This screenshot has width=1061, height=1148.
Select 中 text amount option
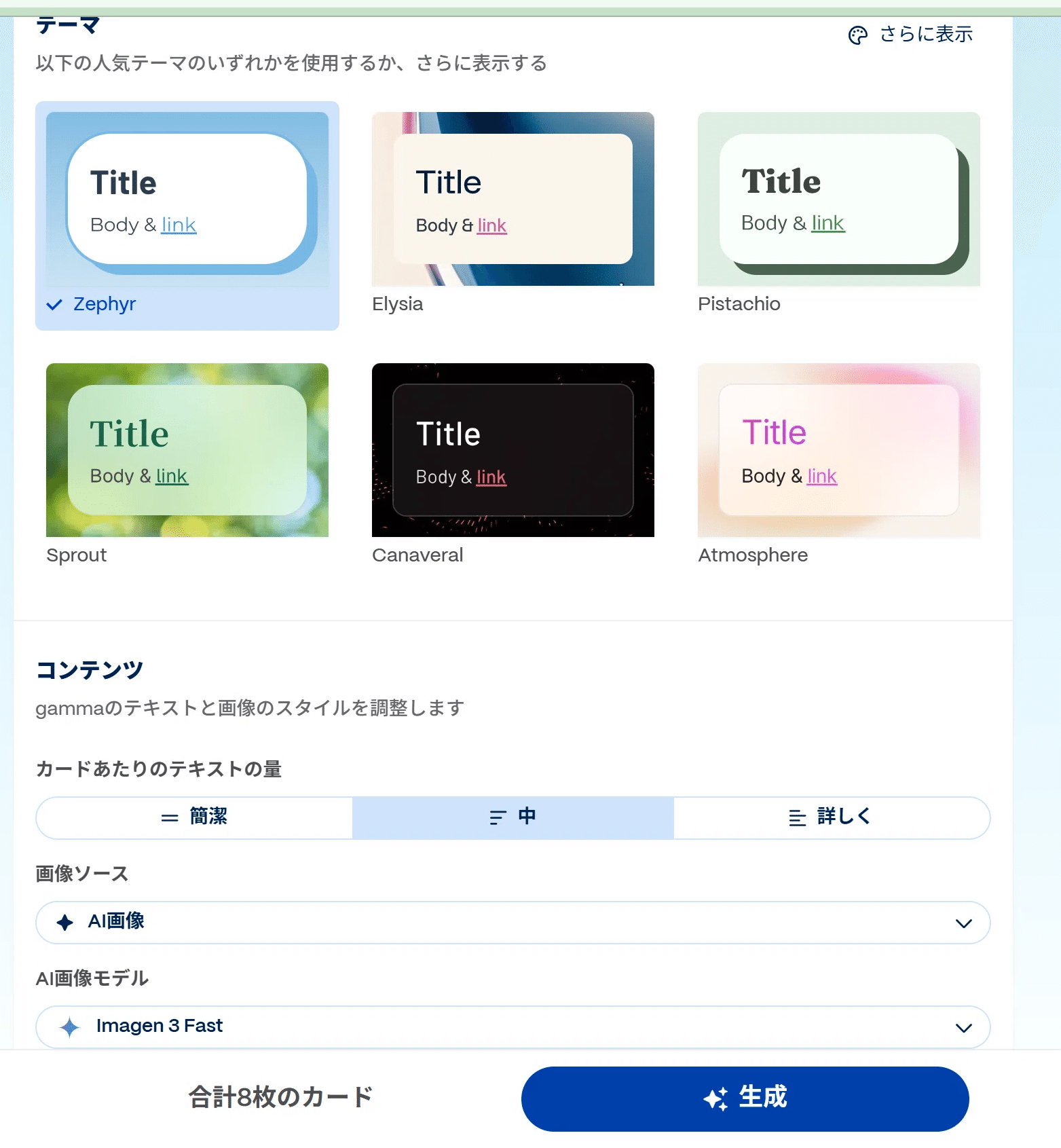click(x=513, y=817)
